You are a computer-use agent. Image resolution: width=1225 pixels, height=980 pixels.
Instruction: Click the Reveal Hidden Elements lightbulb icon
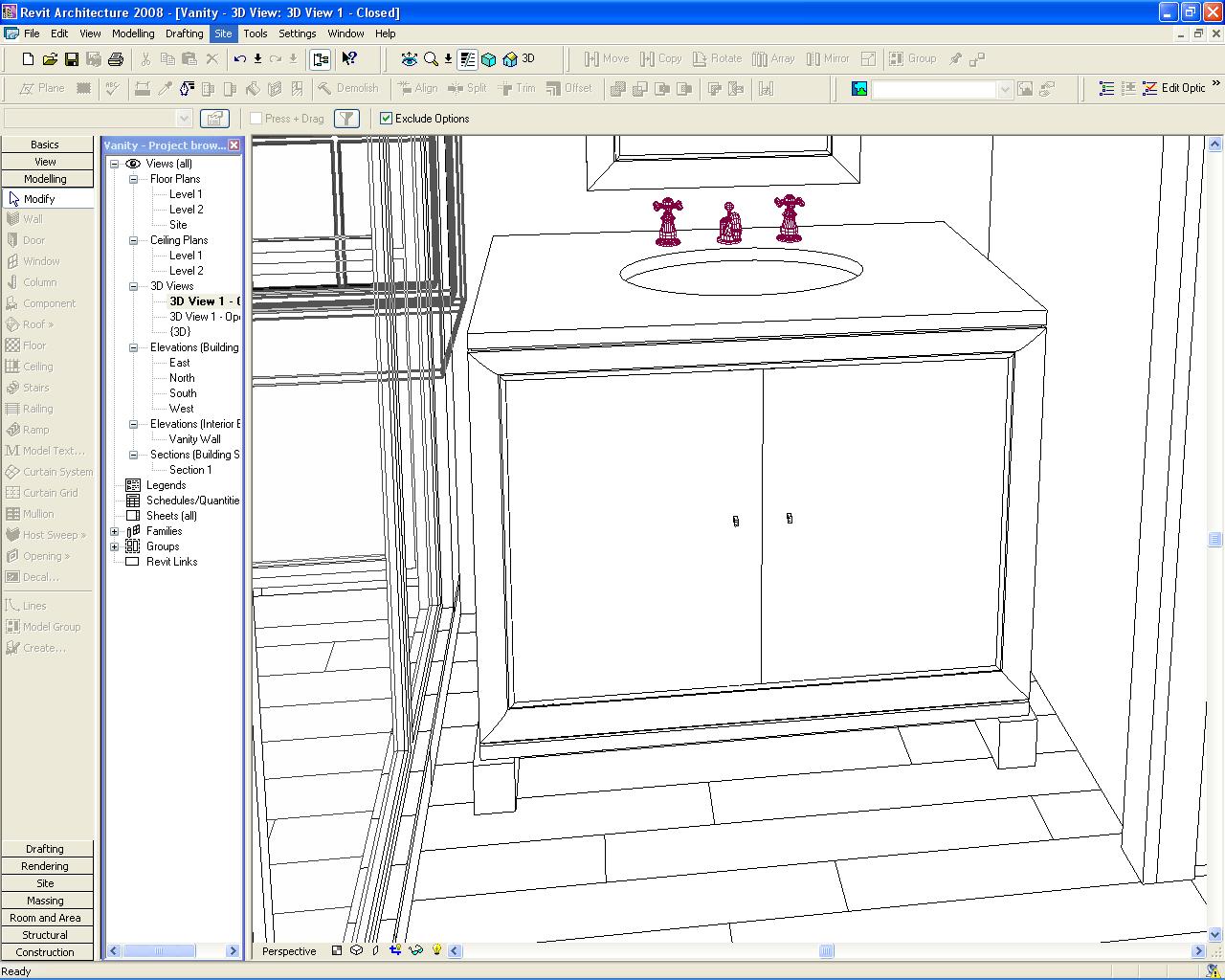(436, 950)
